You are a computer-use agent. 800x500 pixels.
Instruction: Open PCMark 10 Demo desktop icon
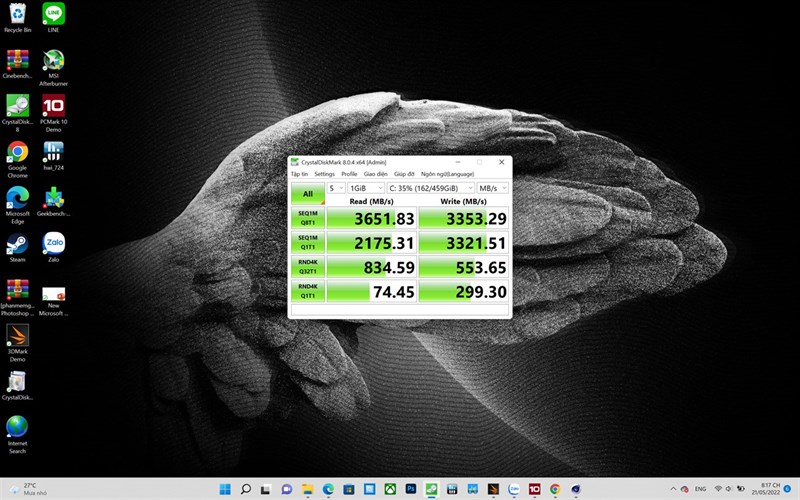(54, 113)
